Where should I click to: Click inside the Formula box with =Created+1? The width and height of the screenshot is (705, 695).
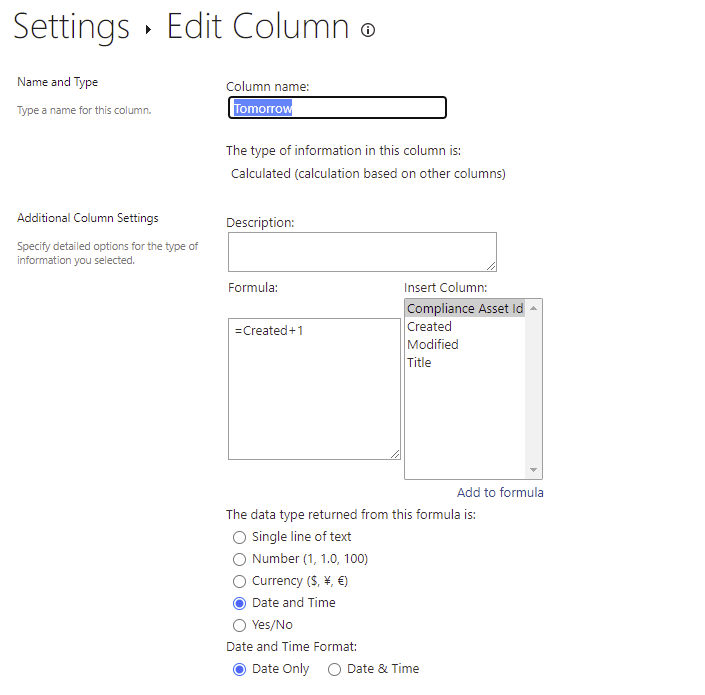(x=314, y=389)
